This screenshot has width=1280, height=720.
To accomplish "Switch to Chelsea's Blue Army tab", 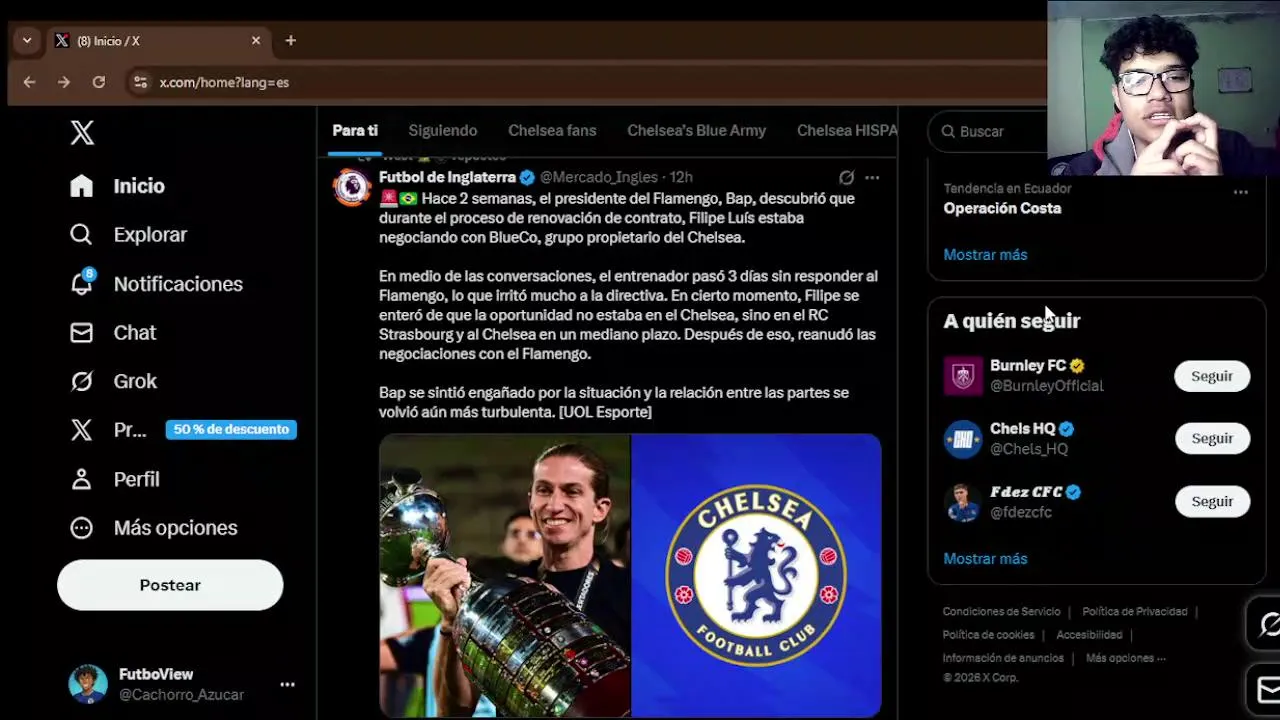I will click(x=696, y=131).
